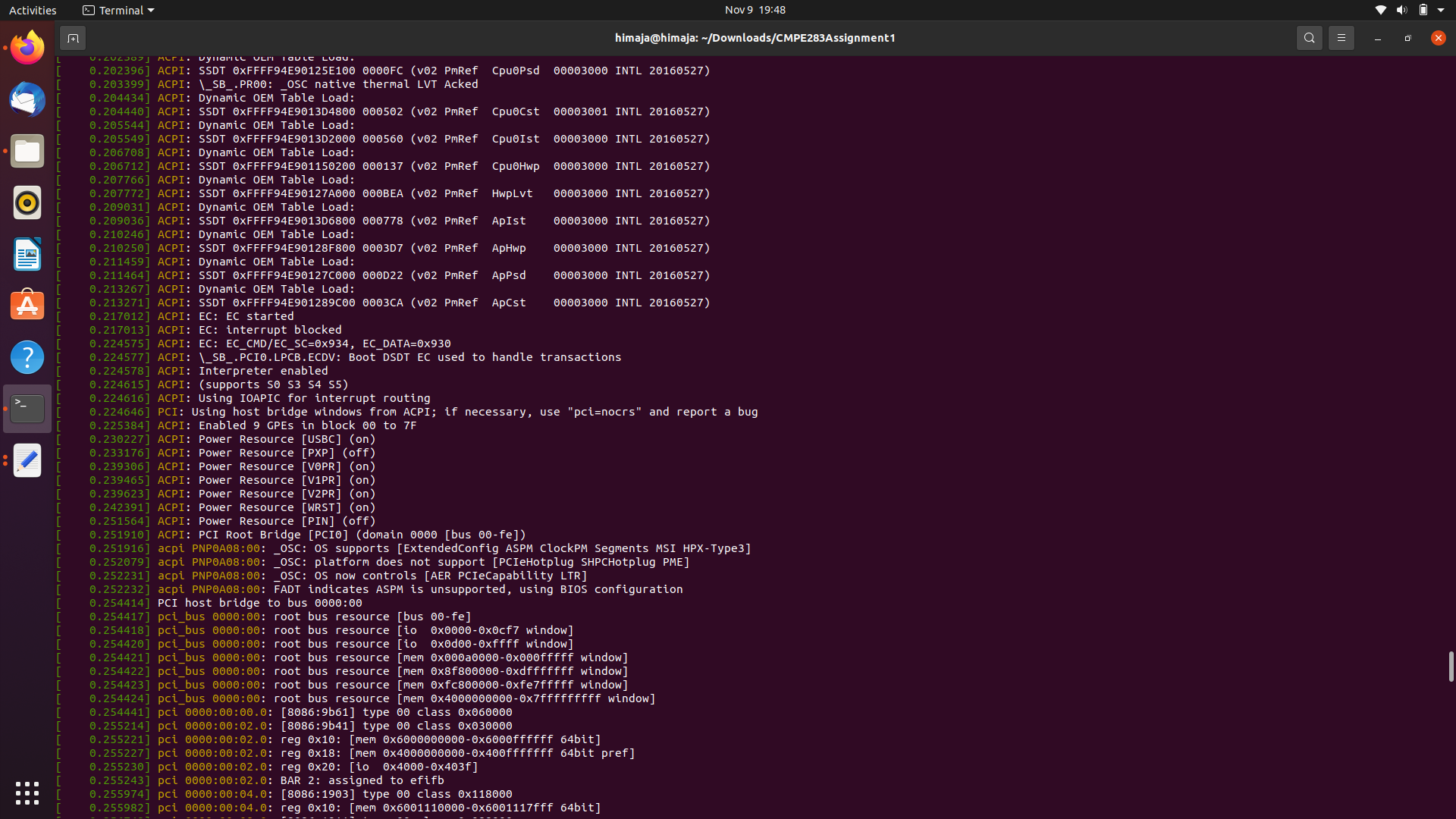Click '(supports S0 S3 S4 S5)' text
This screenshot has width=1456, height=819.
[273, 384]
